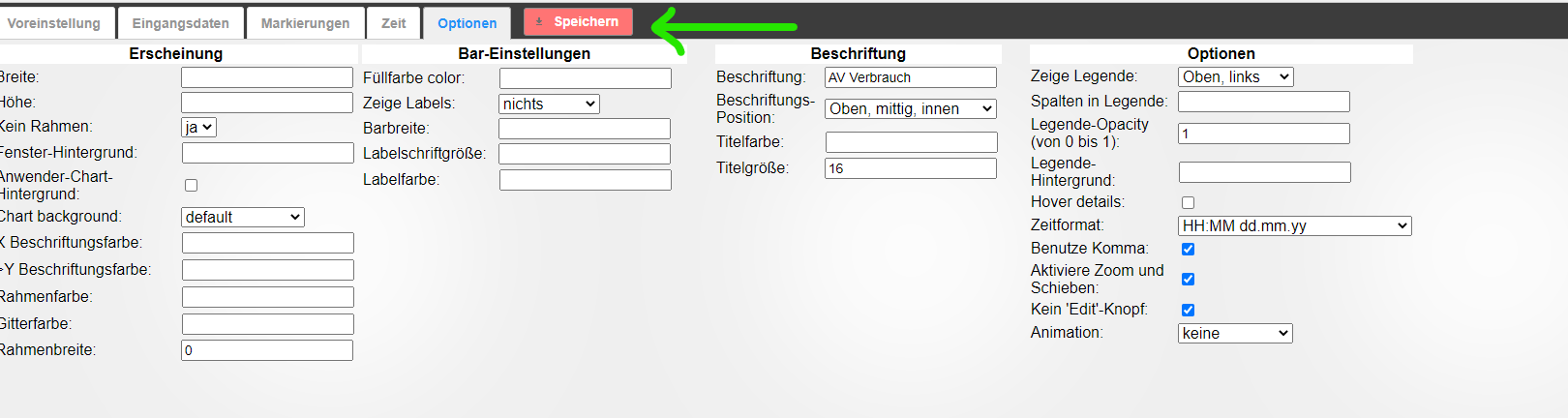Open the Kein Rahmen dropdown
Image resolution: width=1568 pixels, height=418 pixels.
[198, 127]
